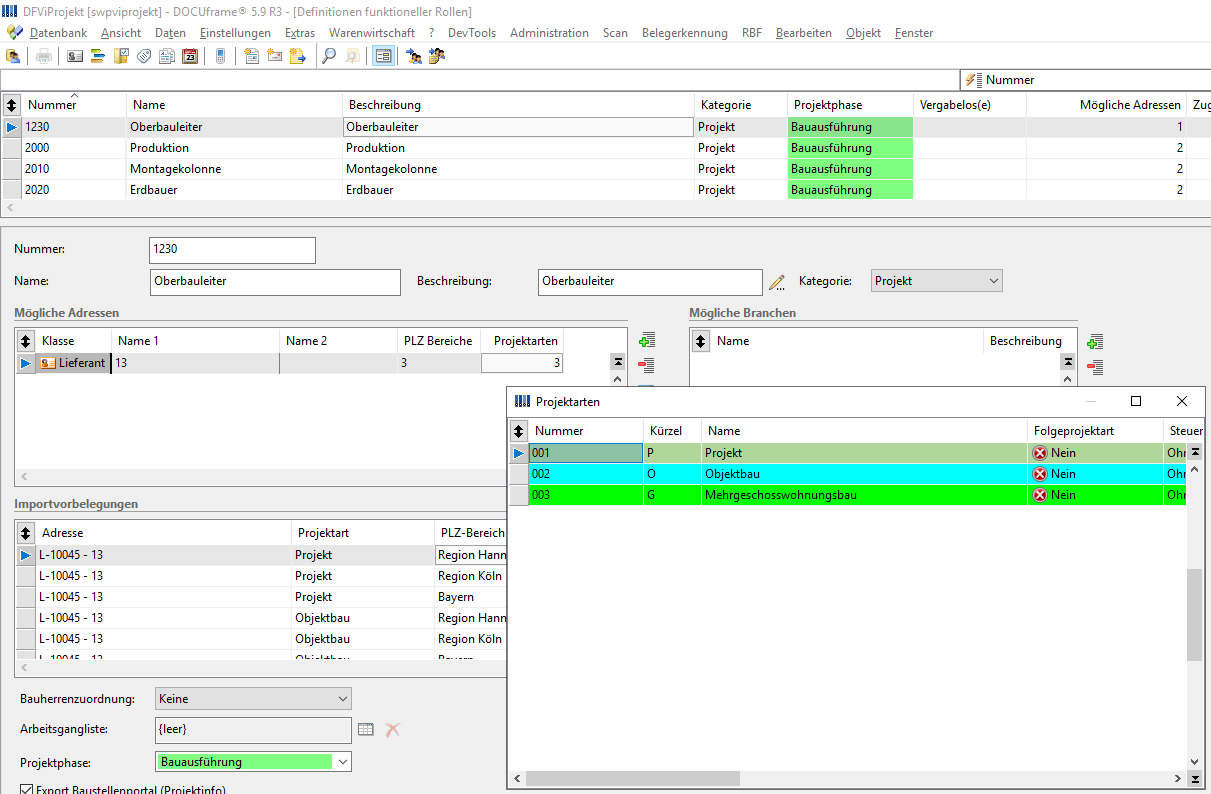
Task: Click the sort selector of the main roles table
Action: 12,105
